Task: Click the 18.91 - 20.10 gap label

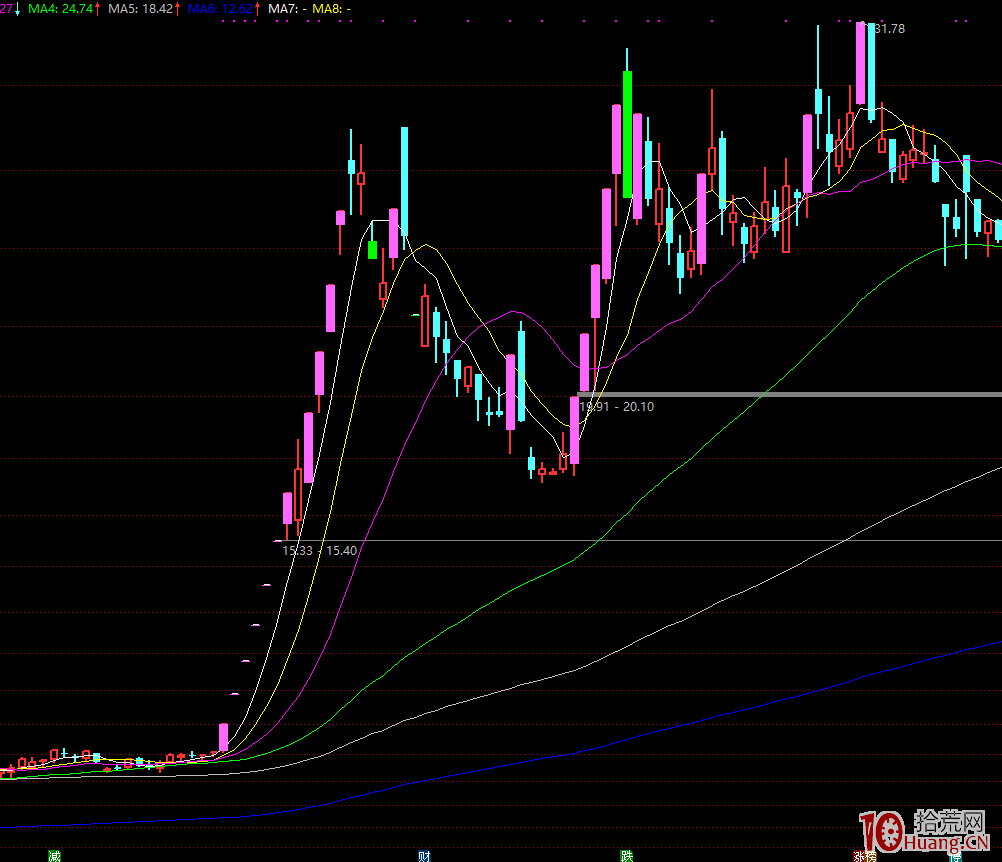Action: (x=616, y=407)
